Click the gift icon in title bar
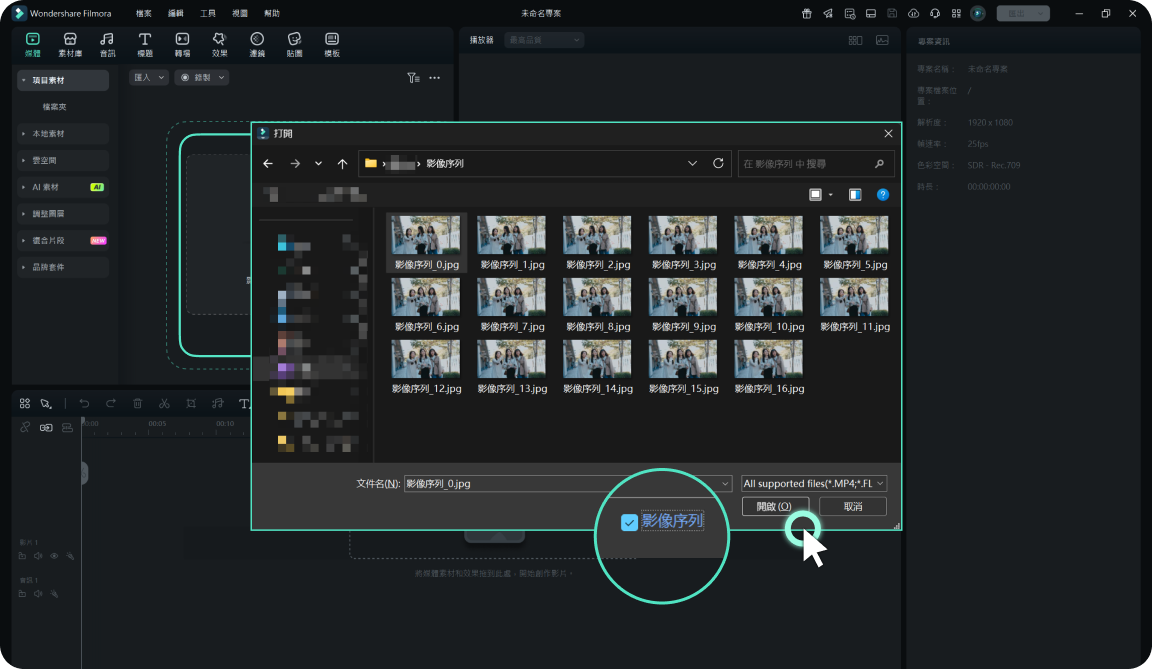The width and height of the screenshot is (1152, 669). tap(807, 13)
